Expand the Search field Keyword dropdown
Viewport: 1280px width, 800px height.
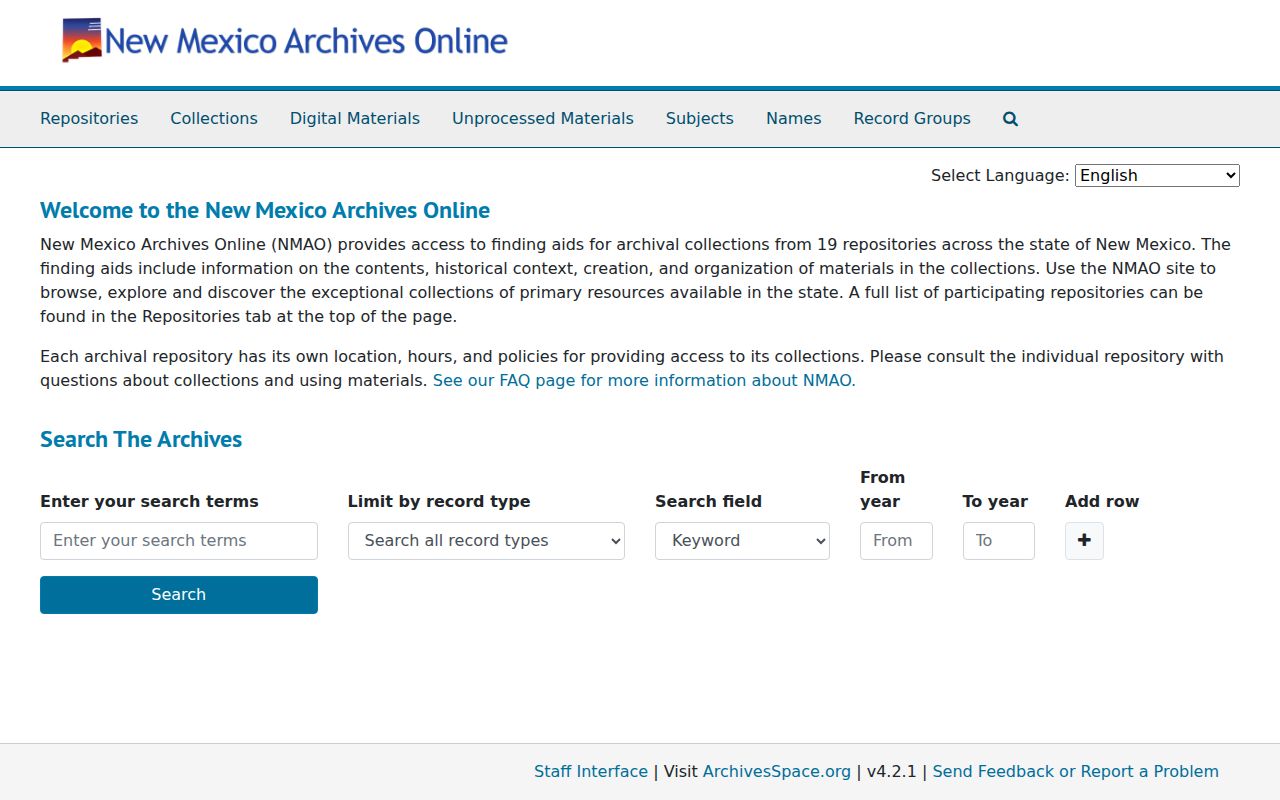[x=742, y=541]
